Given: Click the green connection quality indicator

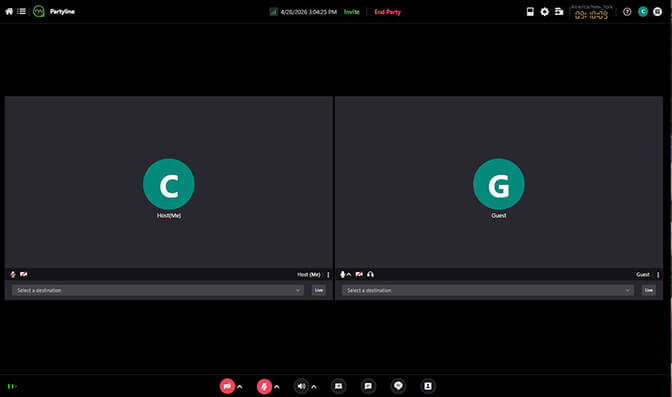Looking at the screenshot, I should (x=273, y=12).
